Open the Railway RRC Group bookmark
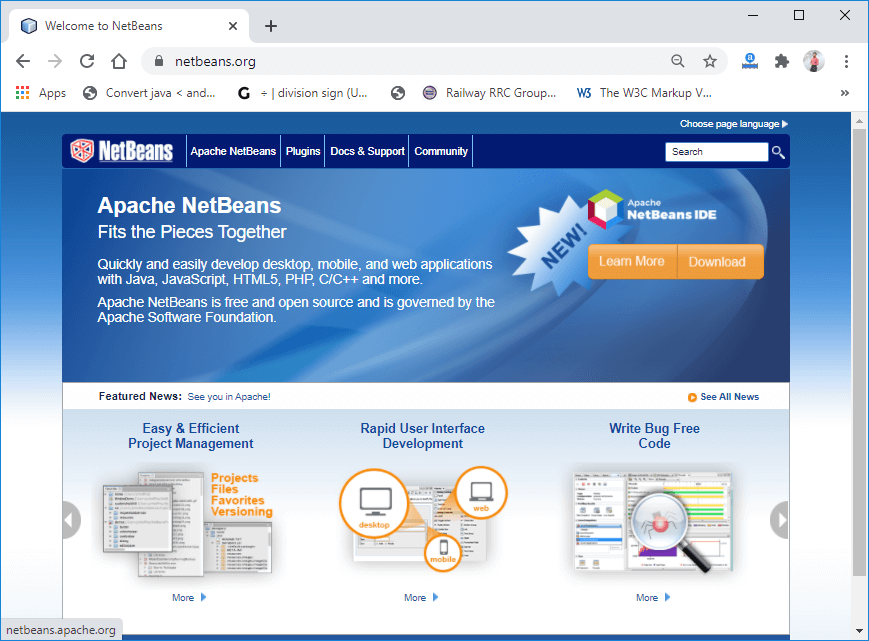869x641 pixels. coord(489,93)
